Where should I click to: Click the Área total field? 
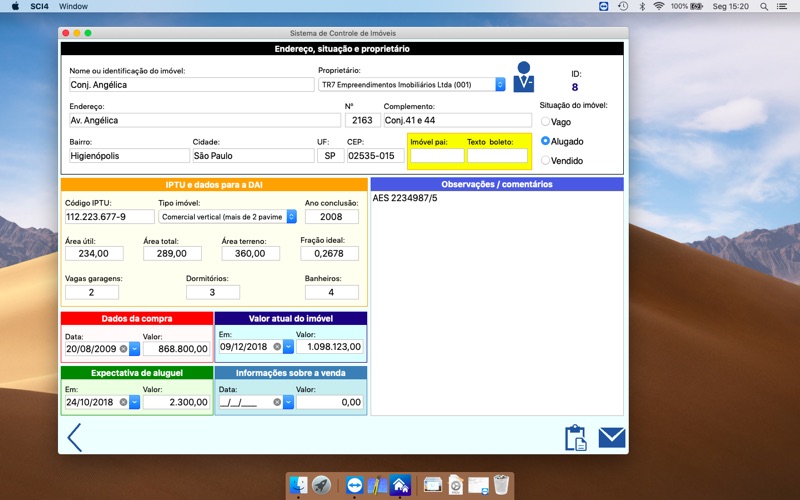pos(172,254)
